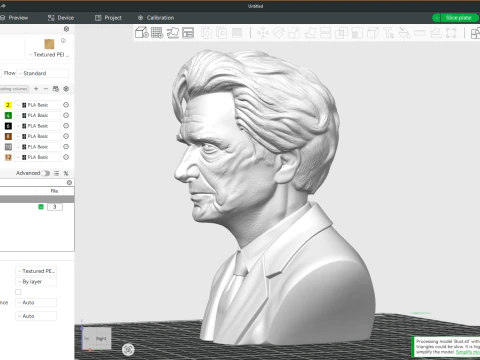Select the Cut tool in toolbar

[x=325, y=33]
